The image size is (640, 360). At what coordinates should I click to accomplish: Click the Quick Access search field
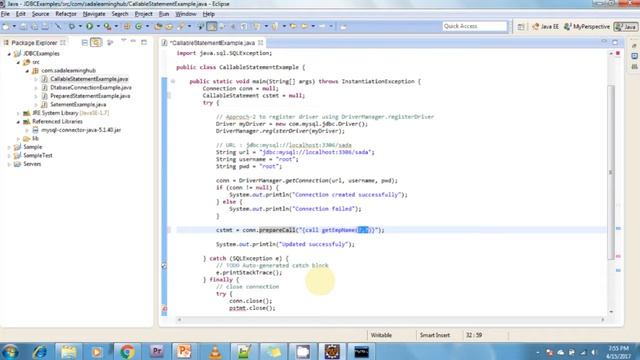click(474, 26)
